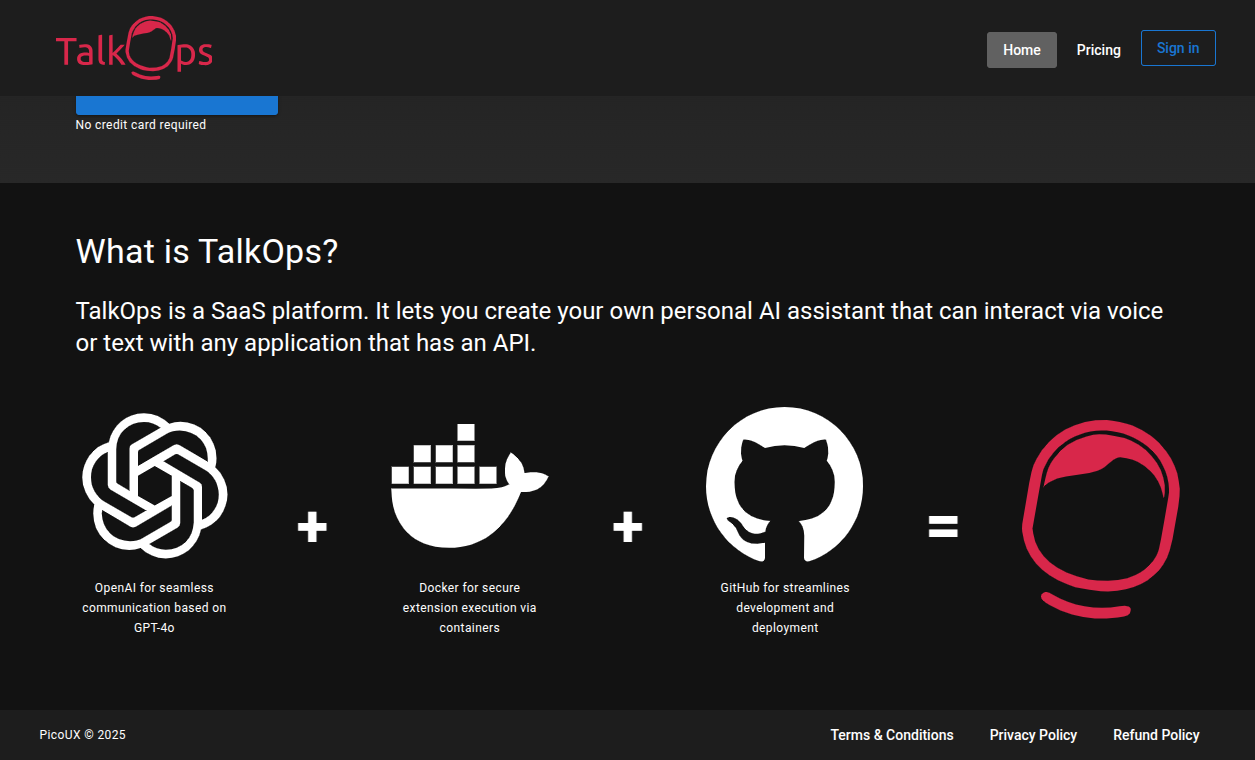
Task: Click the equals sign before the TalkOps helmet
Action: [x=943, y=526]
